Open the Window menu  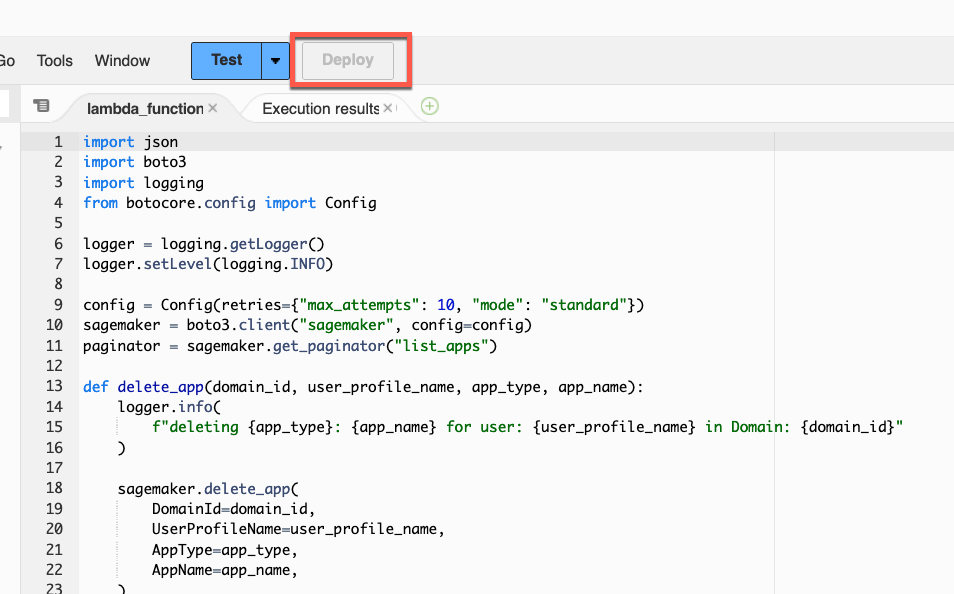click(x=121, y=61)
